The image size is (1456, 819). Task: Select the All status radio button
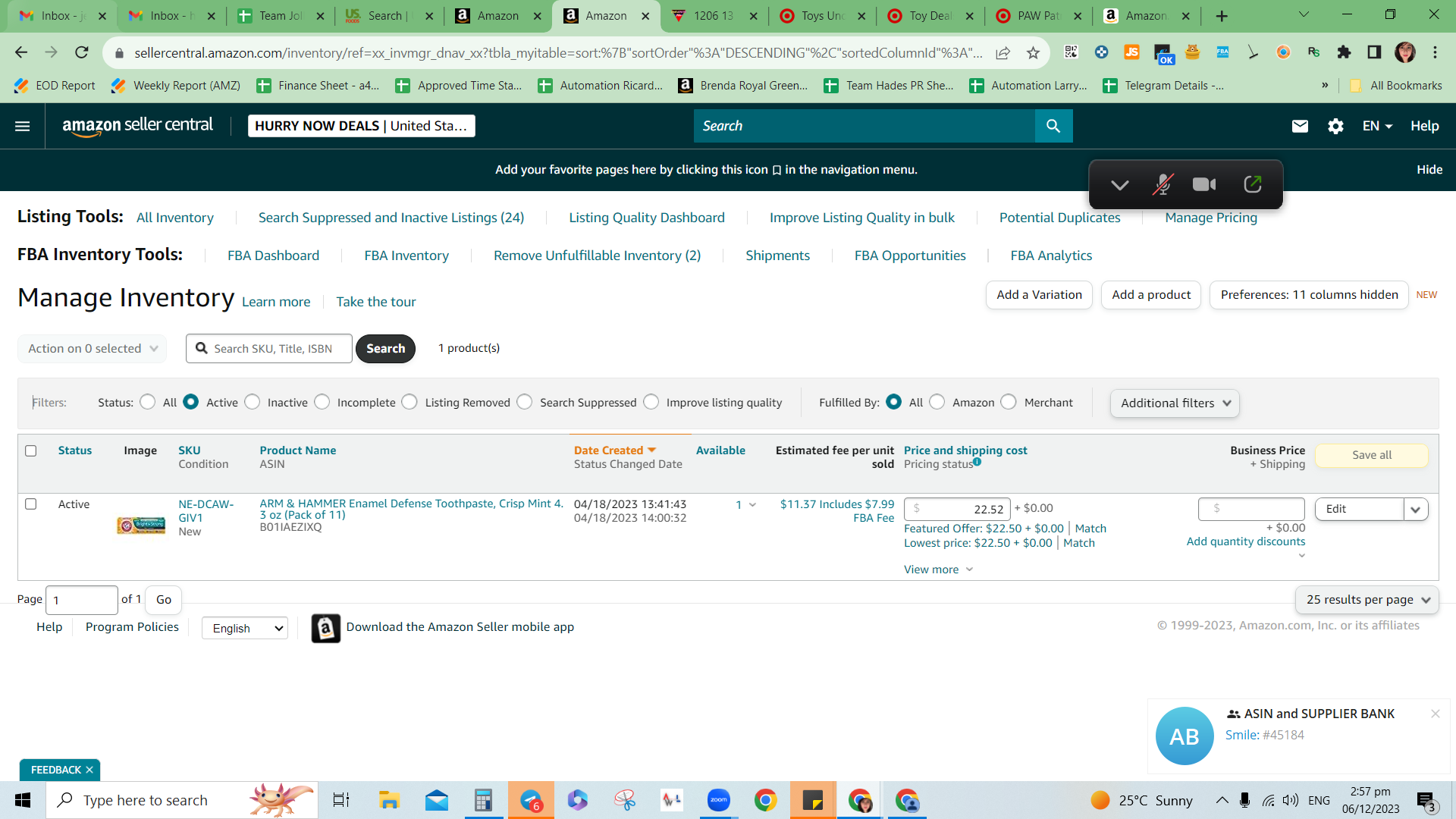tap(148, 402)
